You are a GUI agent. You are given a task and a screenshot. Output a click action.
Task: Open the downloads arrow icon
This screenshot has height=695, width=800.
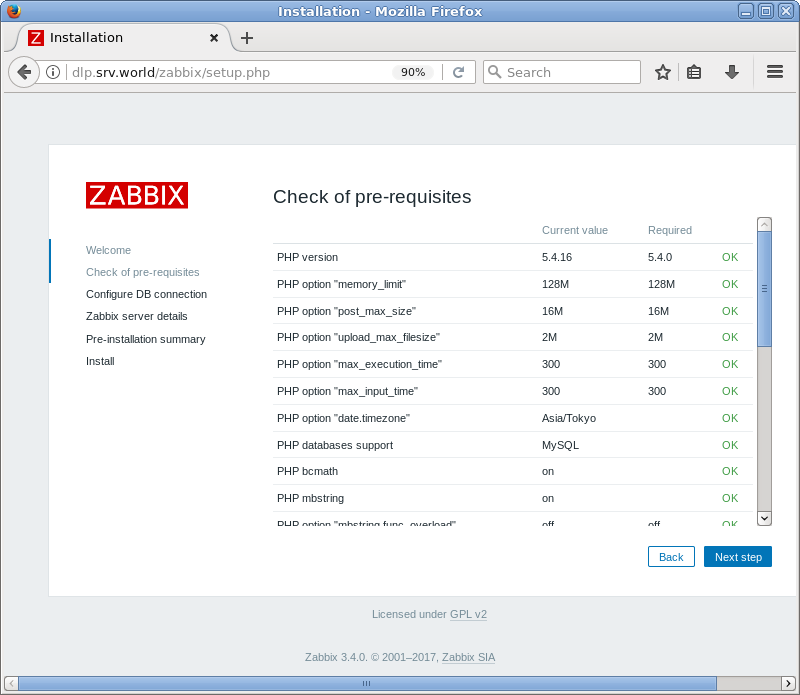pyautogui.click(x=732, y=72)
